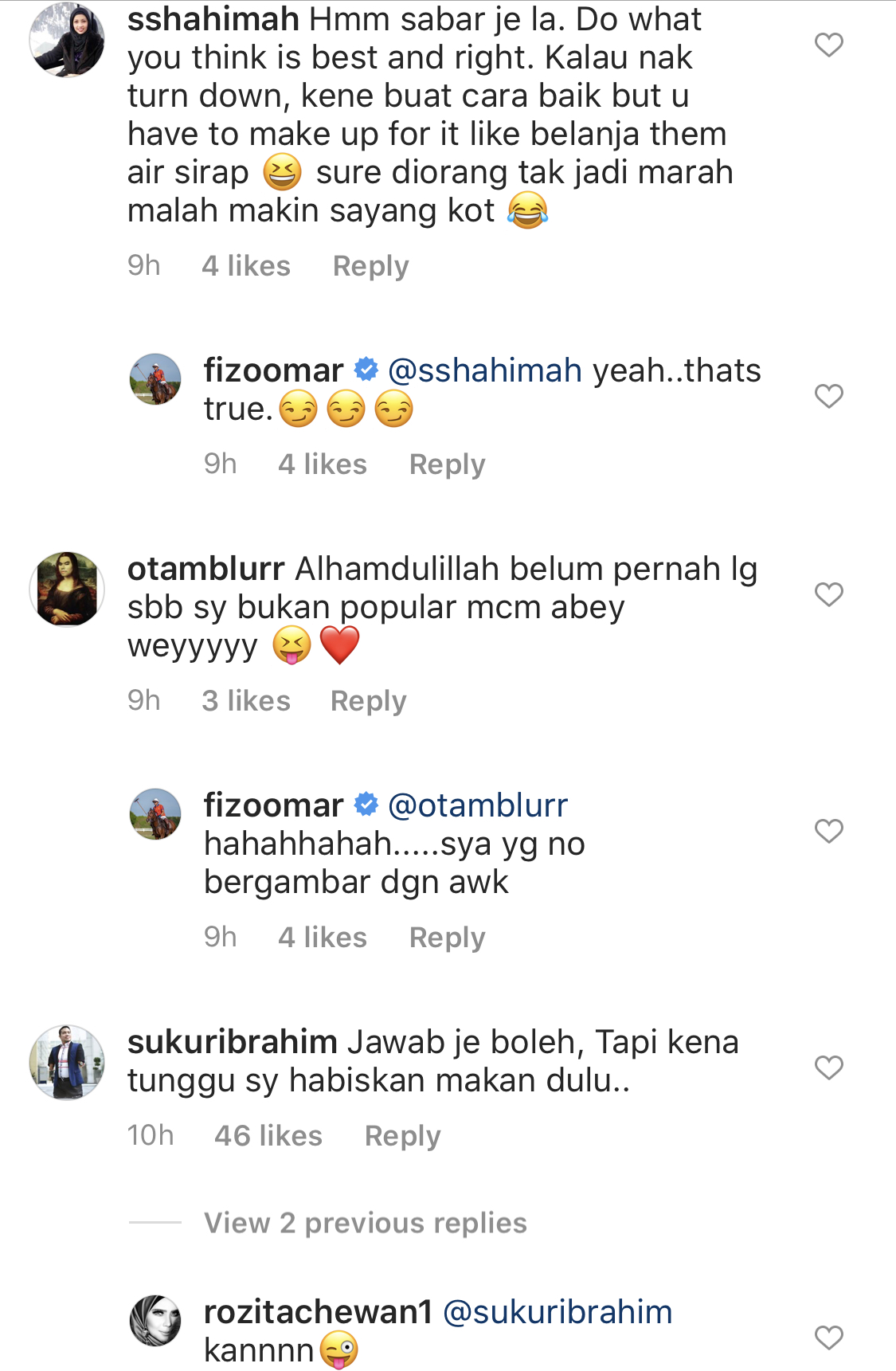Reply to sshahimah's comment
The height and width of the screenshot is (1371, 896).
tap(370, 266)
